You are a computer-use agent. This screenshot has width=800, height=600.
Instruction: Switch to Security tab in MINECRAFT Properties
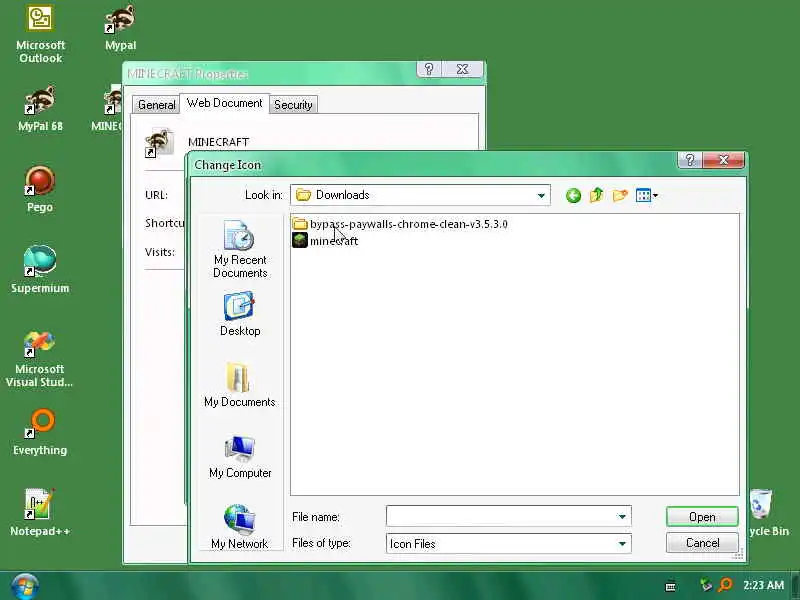(293, 105)
